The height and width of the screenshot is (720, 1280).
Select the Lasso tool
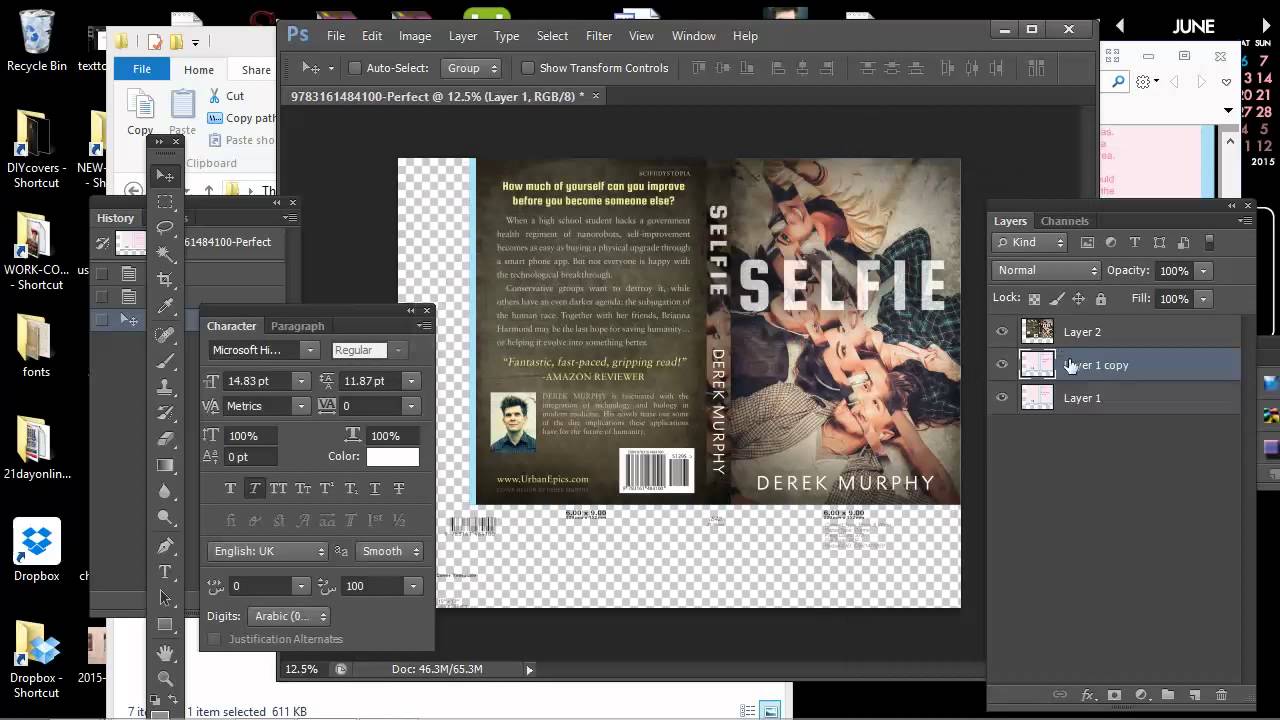coord(166,228)
